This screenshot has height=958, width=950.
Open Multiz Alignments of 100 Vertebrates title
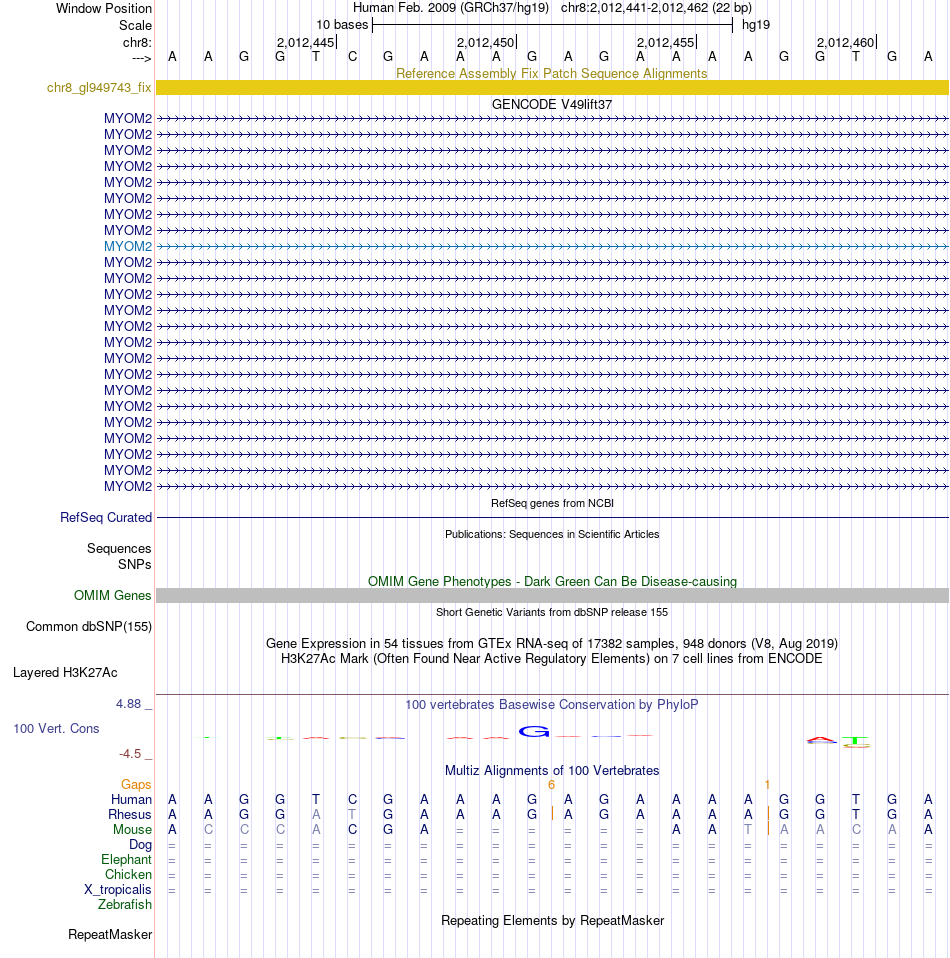pos(552,770)
